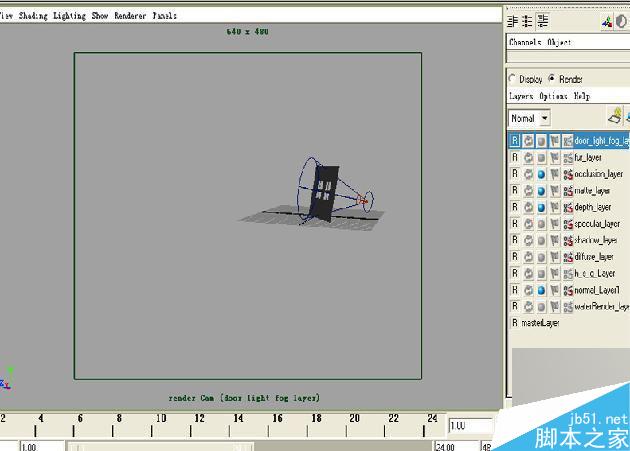Screen dimensions: 630x451
Task: Open the Lighting menu
Action: pyautogui.click(x=70, y=16)
